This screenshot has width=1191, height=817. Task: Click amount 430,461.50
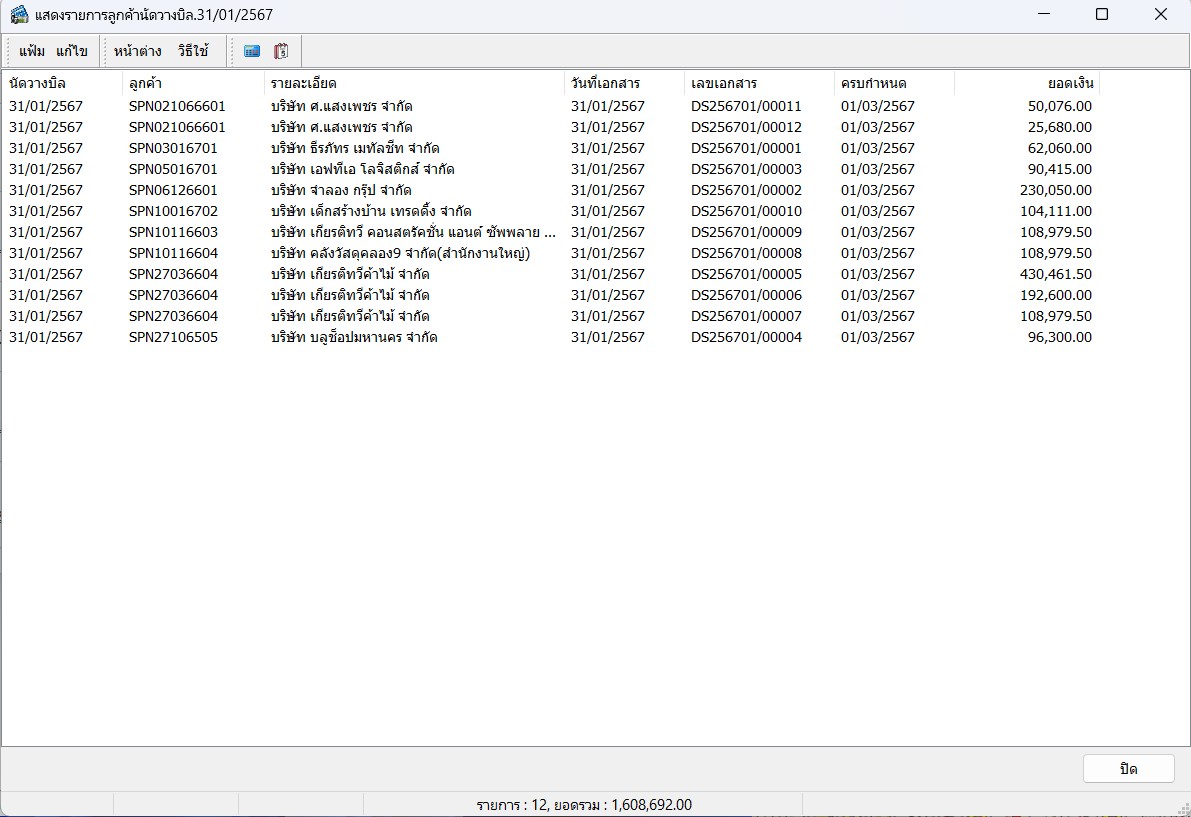(1056, 274)
